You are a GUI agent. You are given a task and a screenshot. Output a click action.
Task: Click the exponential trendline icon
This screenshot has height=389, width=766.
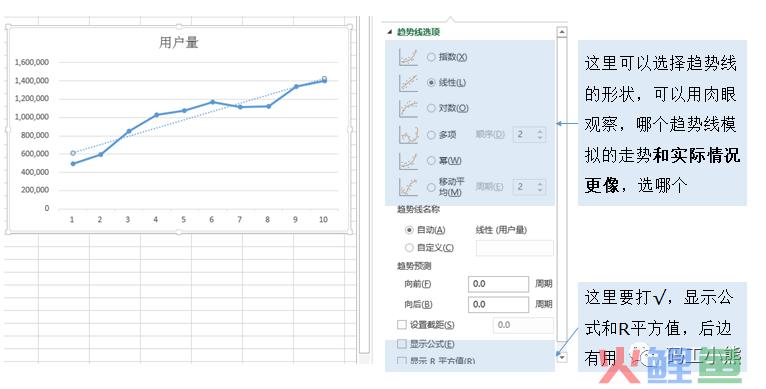(x=408, y=57)
